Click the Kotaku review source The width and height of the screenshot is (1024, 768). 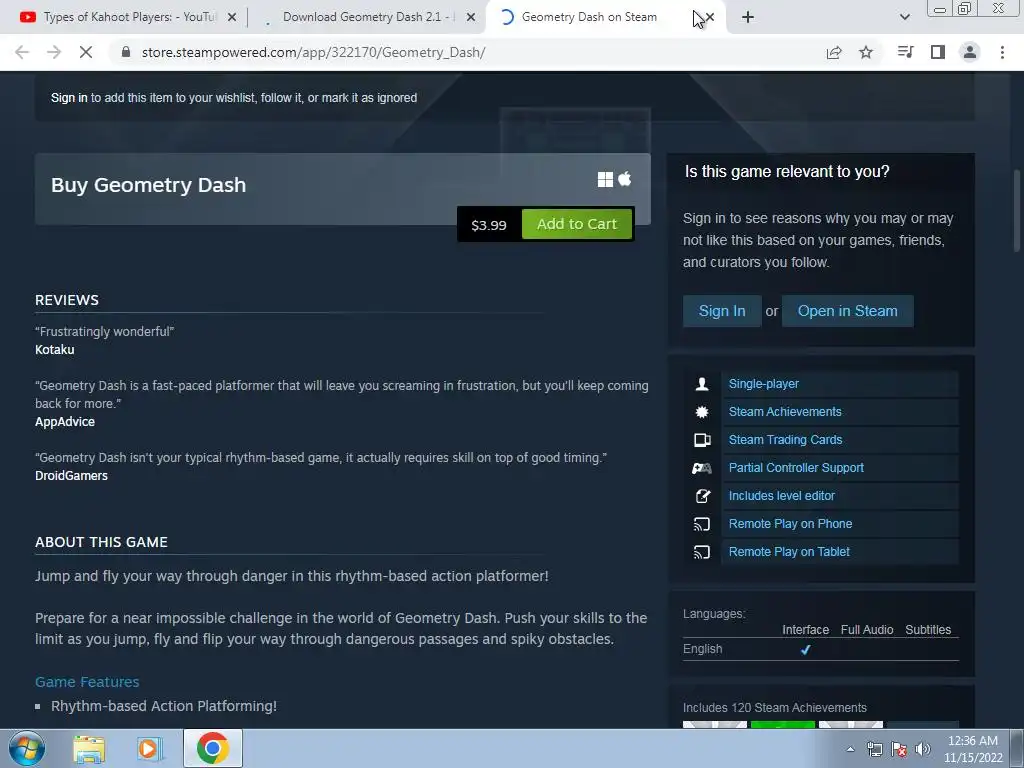54,349
